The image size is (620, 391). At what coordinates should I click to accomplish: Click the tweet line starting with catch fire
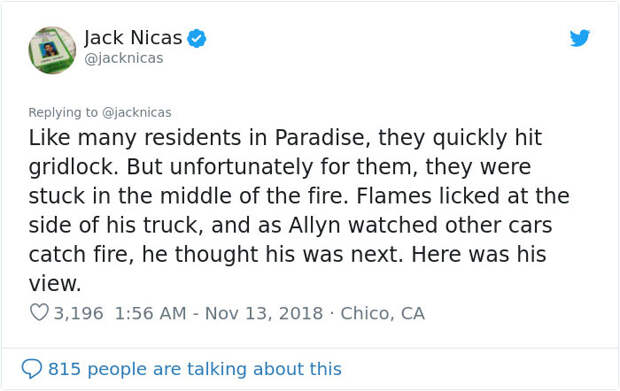coord(287,254)
